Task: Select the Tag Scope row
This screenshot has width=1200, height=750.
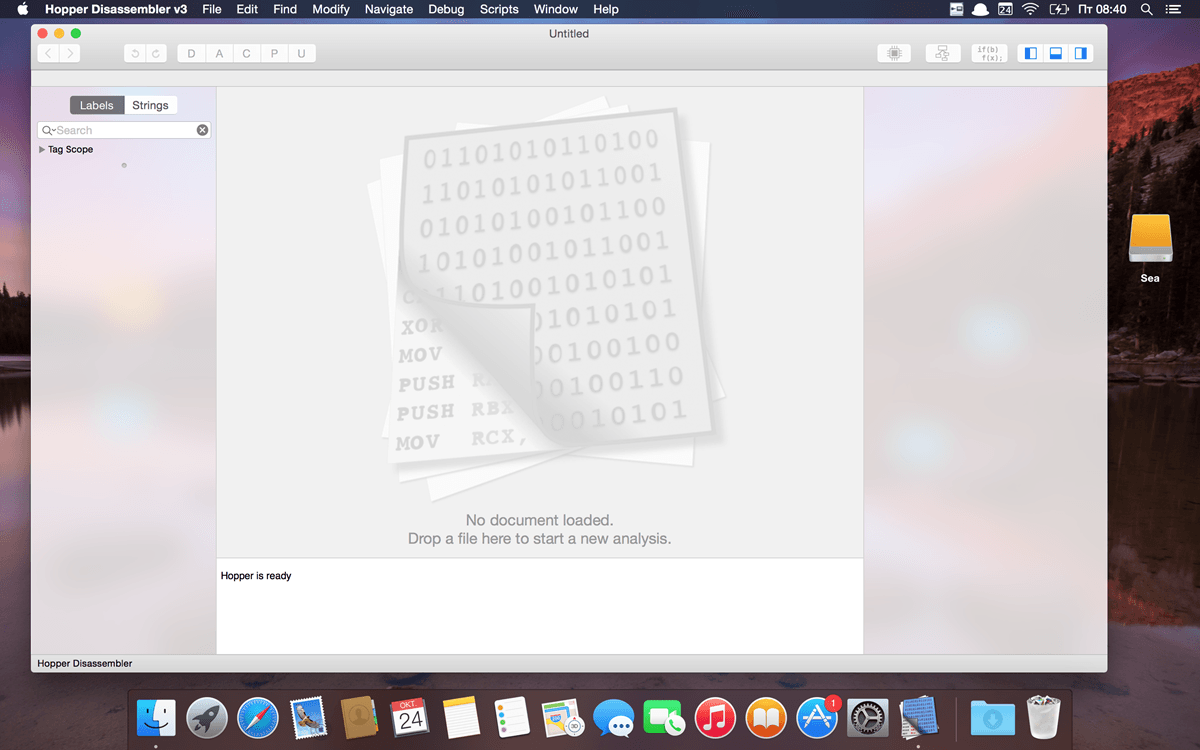Action: (x=123, y=149)
